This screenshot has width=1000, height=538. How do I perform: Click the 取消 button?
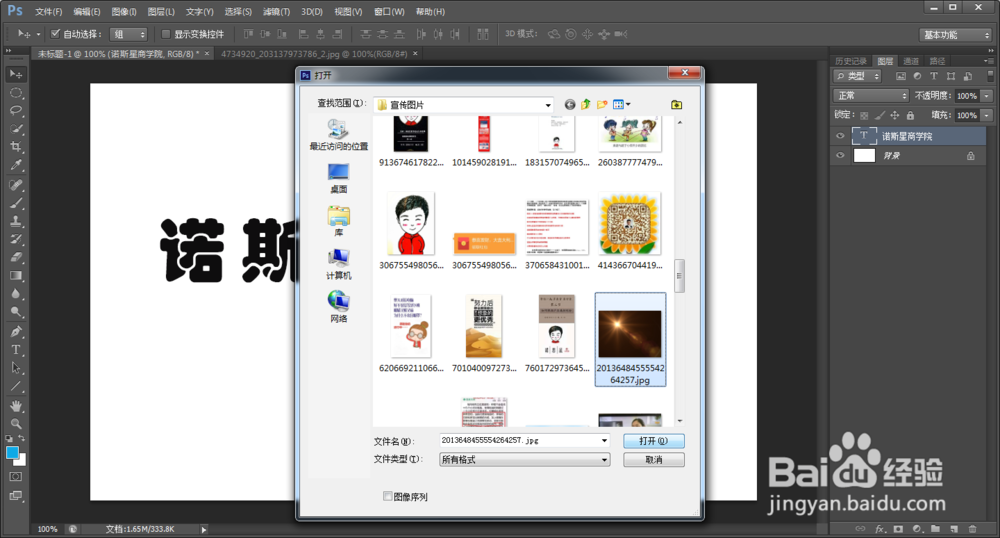click(654, 460)
